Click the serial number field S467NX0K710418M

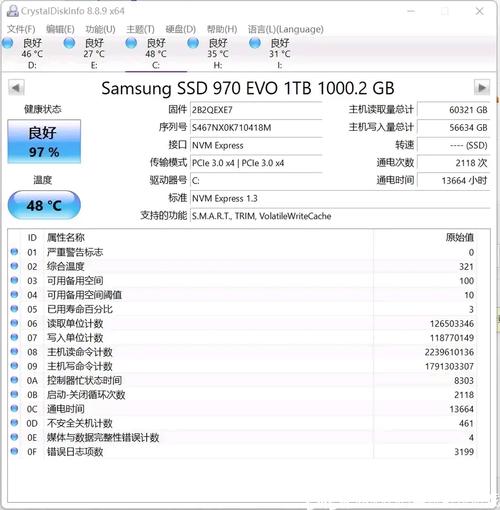pyautogui.click(x=256, y=127)
